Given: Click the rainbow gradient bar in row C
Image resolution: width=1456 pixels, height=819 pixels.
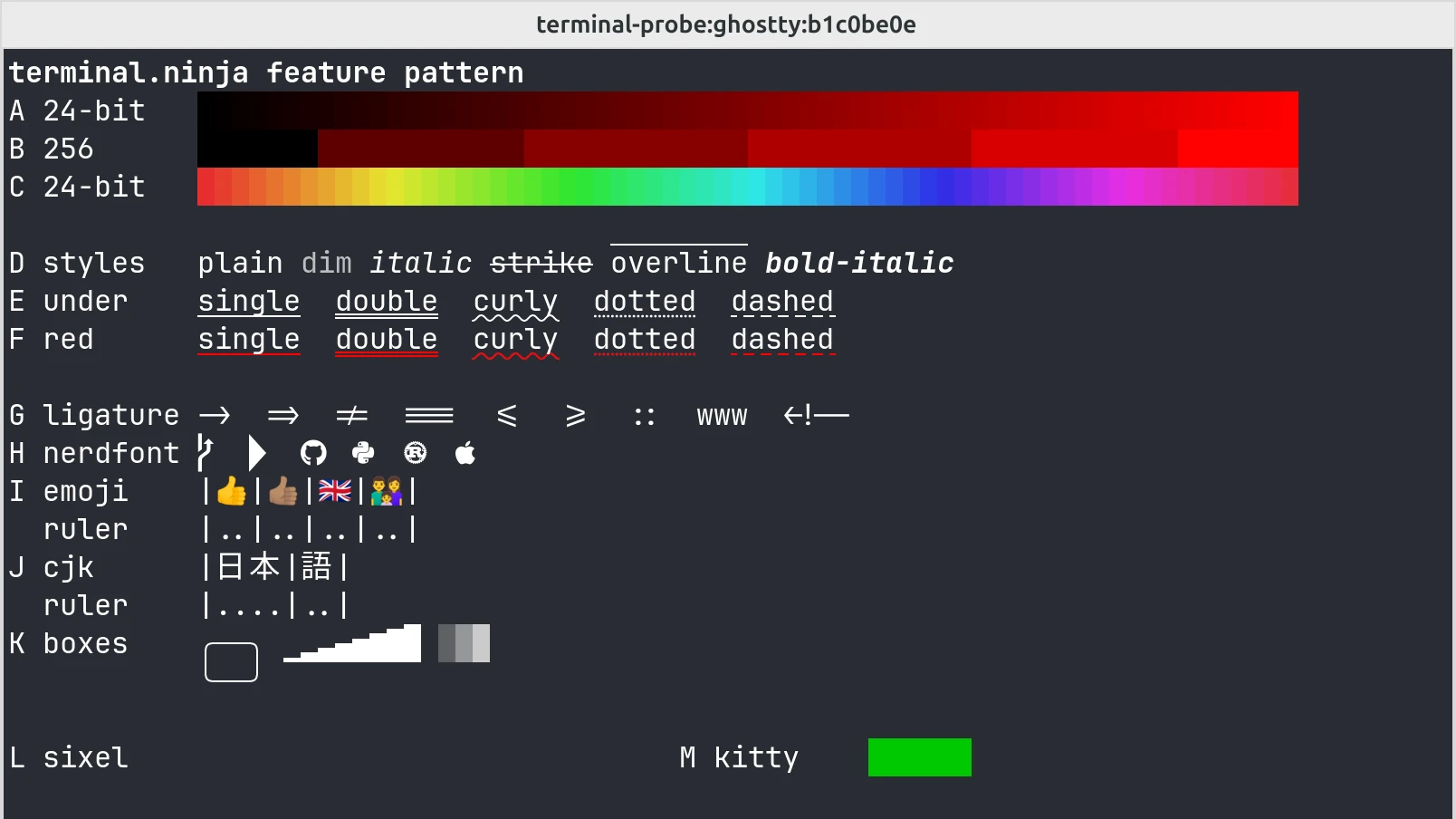Looking at the screenshot, I should 748,187.
